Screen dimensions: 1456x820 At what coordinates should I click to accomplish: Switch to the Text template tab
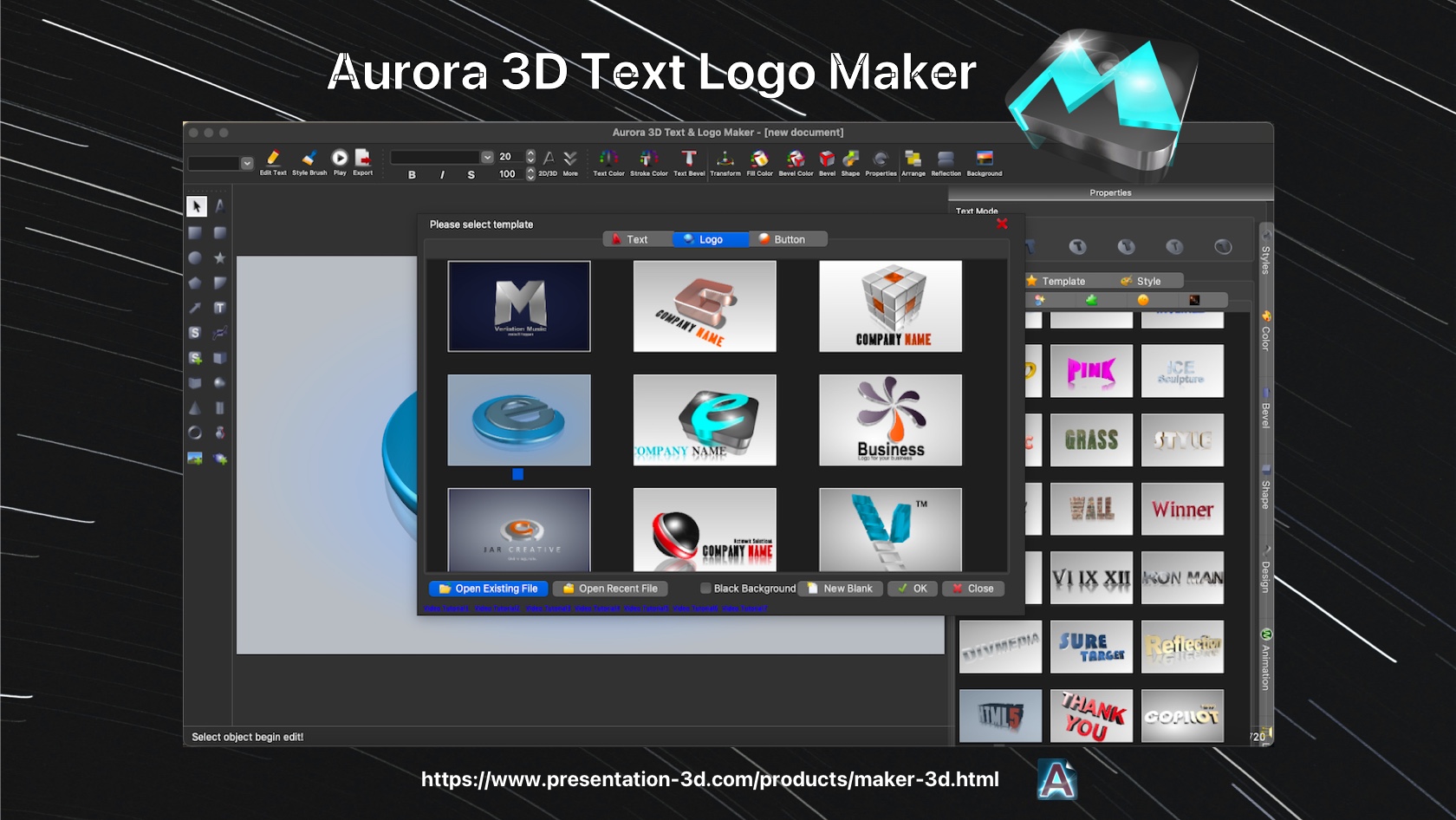[638, 239]
